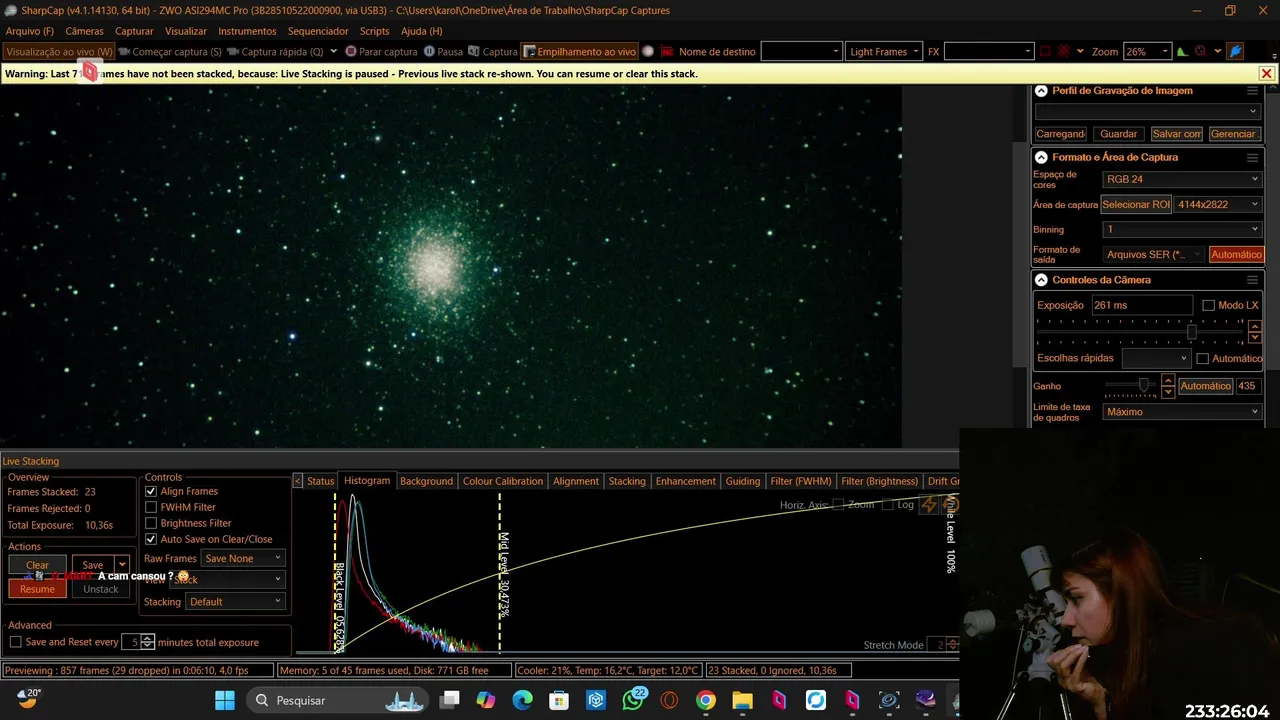1280x720 pixels.
Task: Click the Ganho gain slider
Action: (1131, 386)
